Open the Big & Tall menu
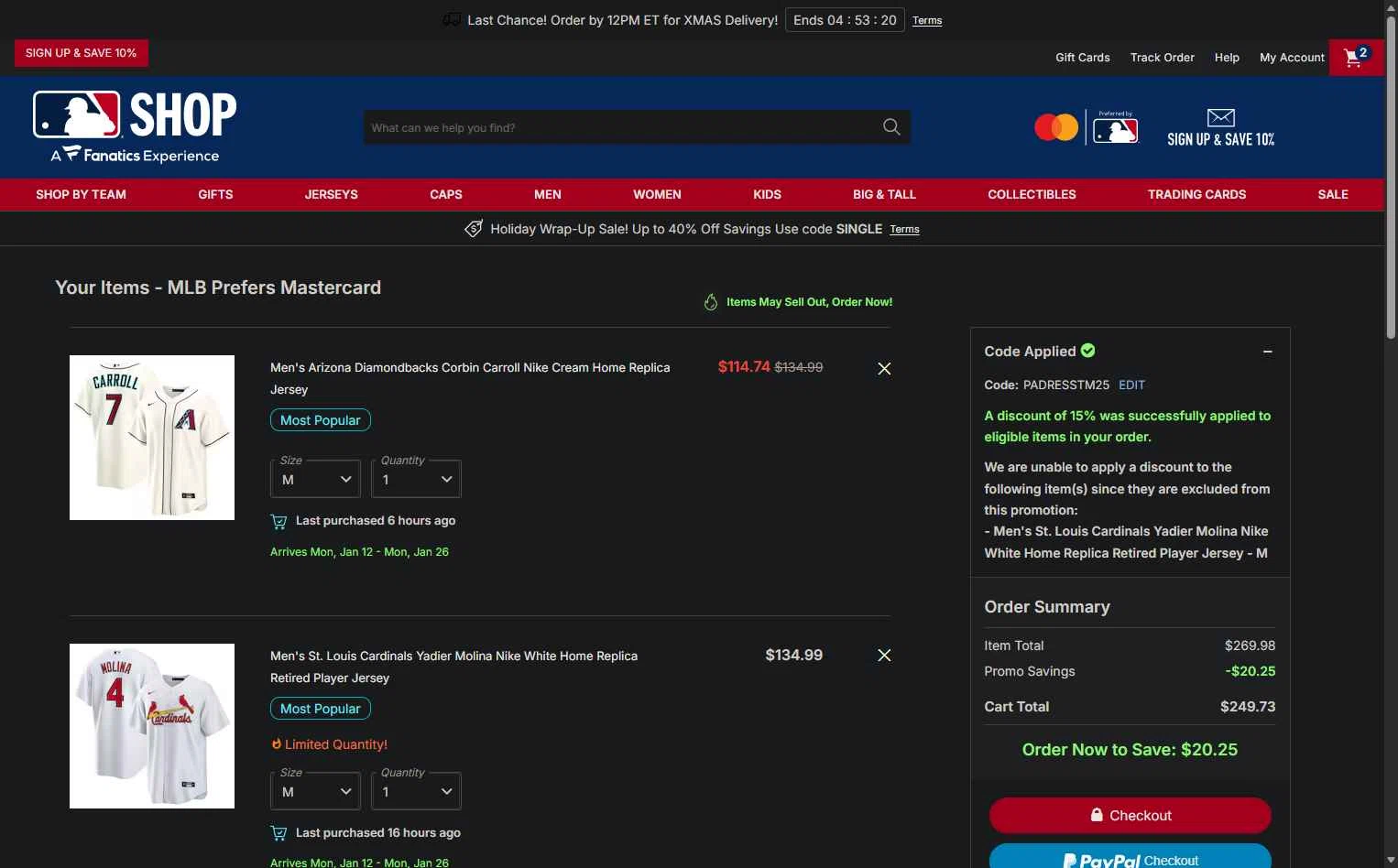The image size is (1398, 868). pos(884,194)
